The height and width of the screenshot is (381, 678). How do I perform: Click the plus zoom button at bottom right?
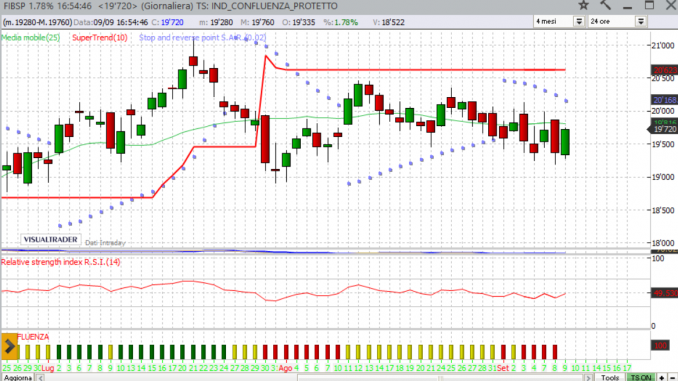662,378
